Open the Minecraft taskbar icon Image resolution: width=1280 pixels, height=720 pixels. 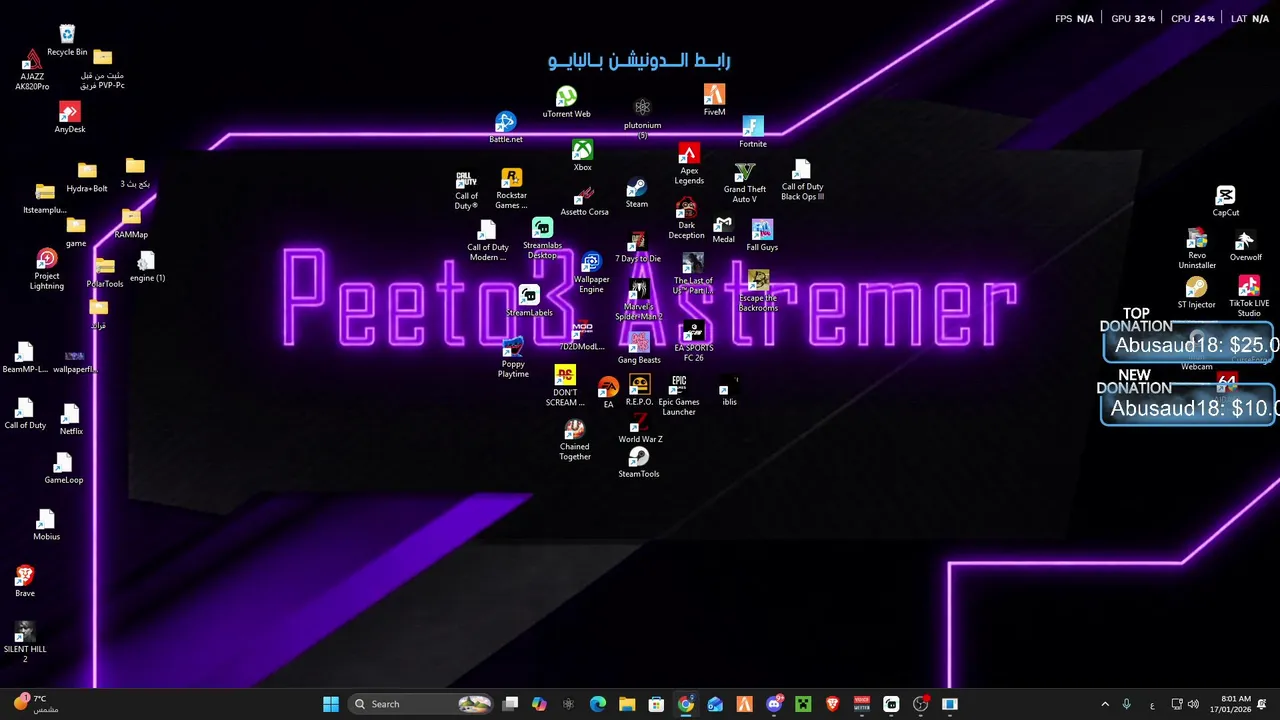pyautogui.click(x=803, y=704)
